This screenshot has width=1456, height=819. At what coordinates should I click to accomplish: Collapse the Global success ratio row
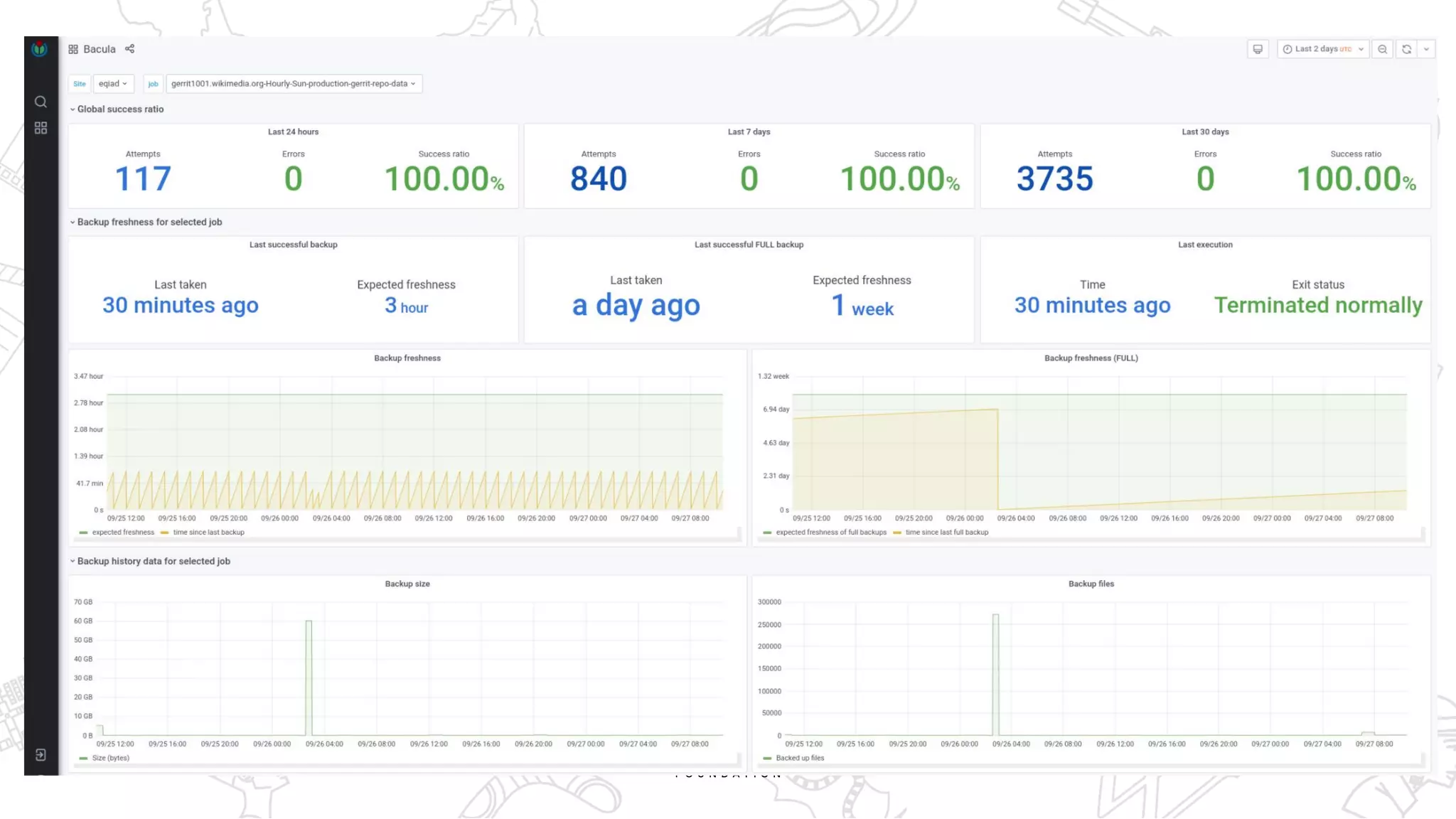119,109
